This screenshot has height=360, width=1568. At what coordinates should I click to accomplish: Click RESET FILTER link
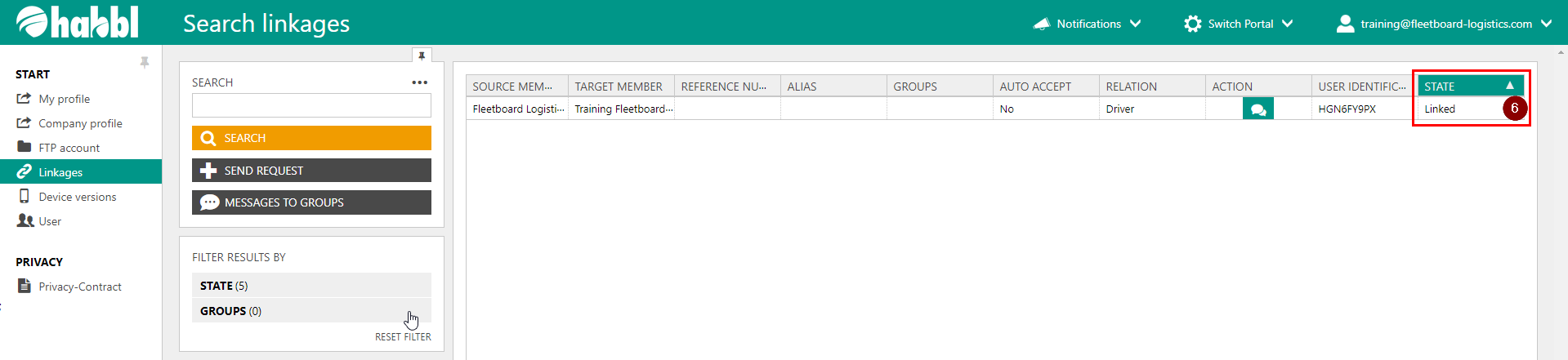coord(403,337)
